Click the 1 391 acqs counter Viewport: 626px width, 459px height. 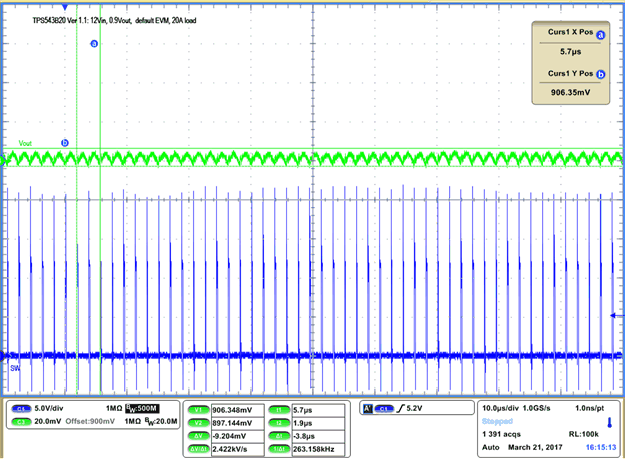coord(501,434)
